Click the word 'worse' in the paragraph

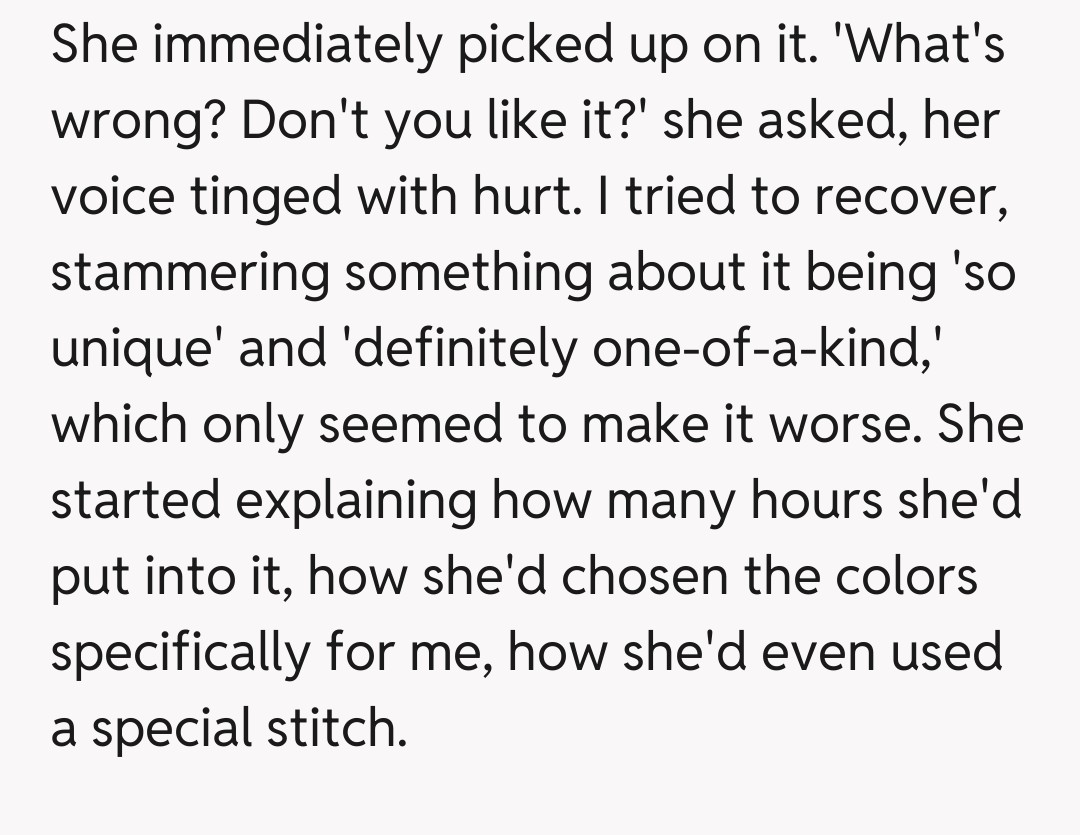869,425
